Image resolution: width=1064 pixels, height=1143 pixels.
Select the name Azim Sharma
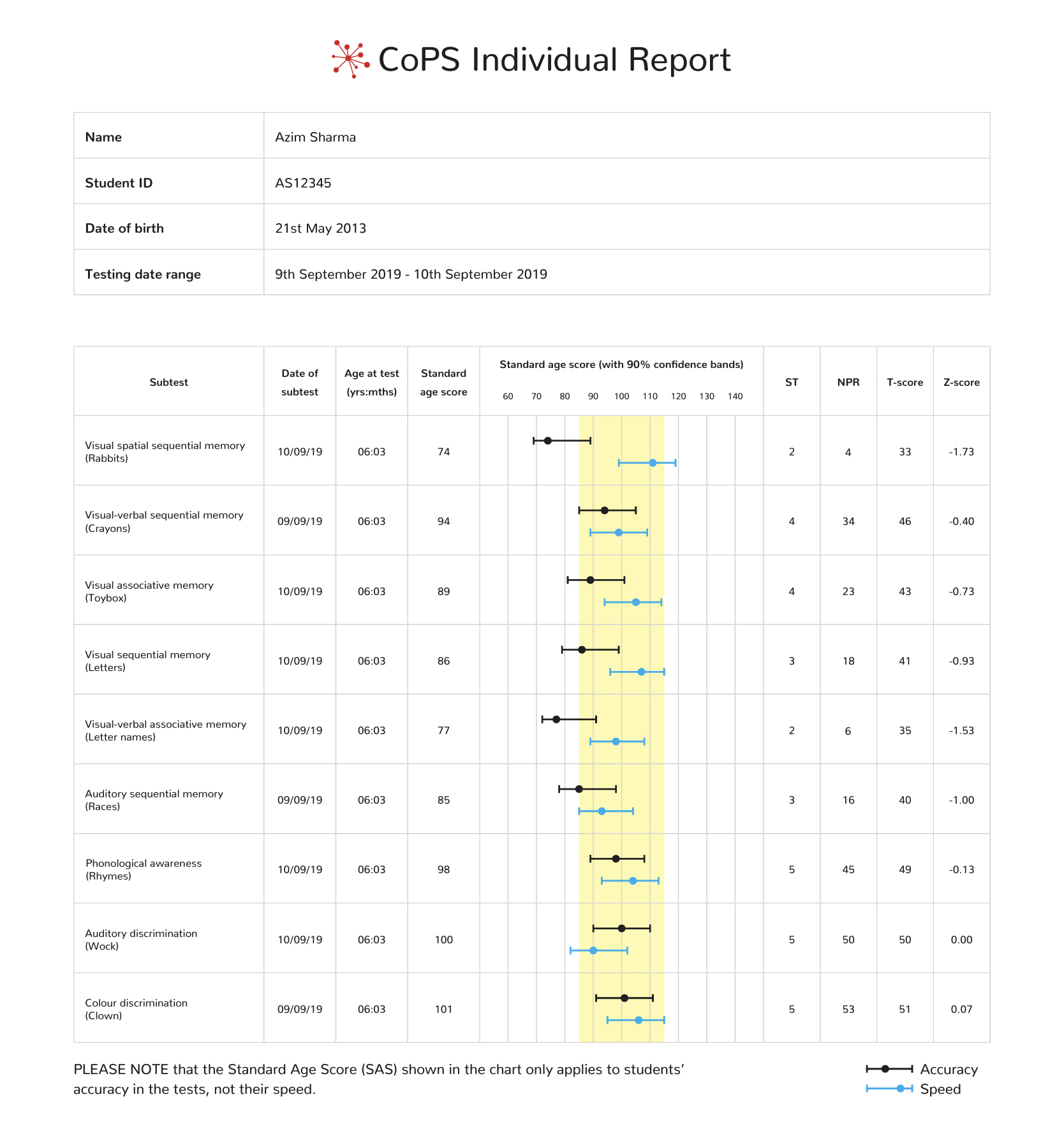315,137
